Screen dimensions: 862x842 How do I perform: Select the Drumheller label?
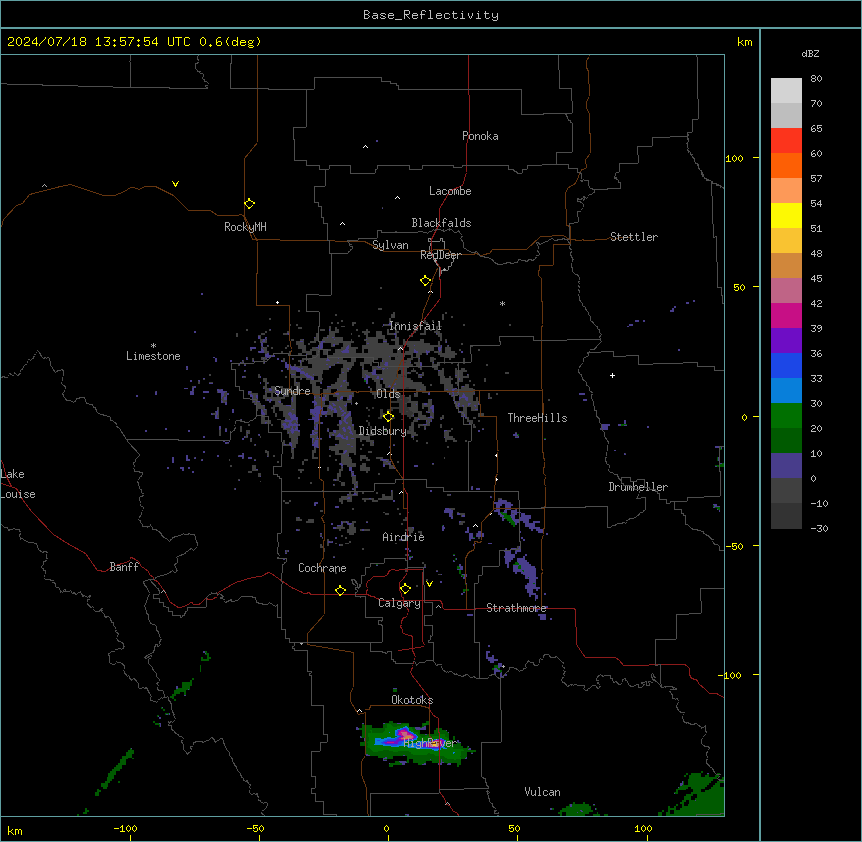638,487
